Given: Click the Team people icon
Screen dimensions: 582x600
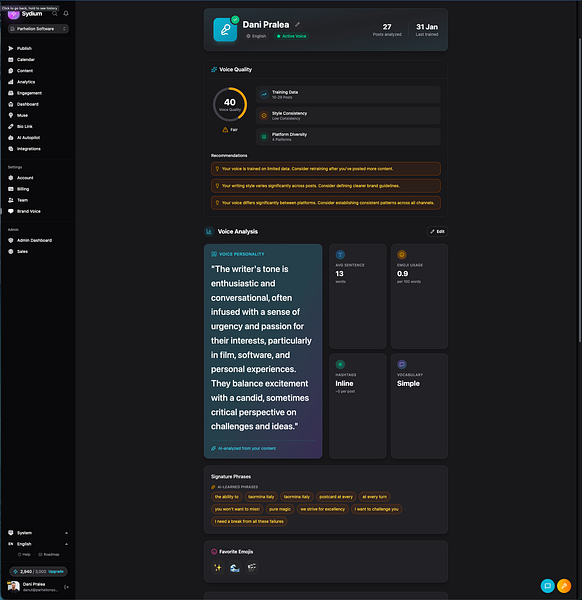Looking at the screenshot, I should click(x=11, y=200).
